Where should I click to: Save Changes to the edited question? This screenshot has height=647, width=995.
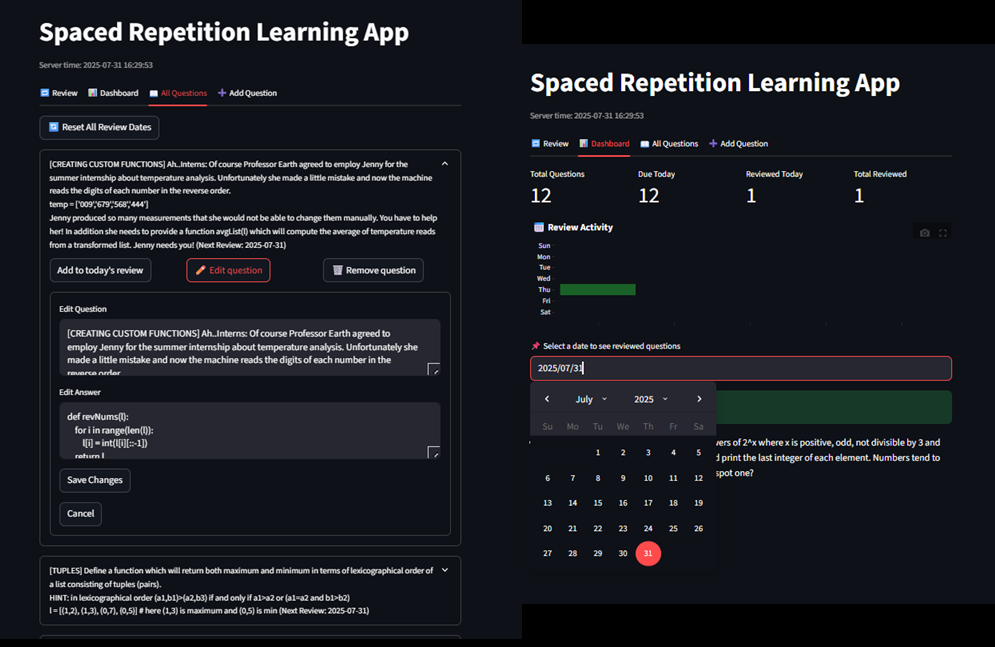[95, 480]
